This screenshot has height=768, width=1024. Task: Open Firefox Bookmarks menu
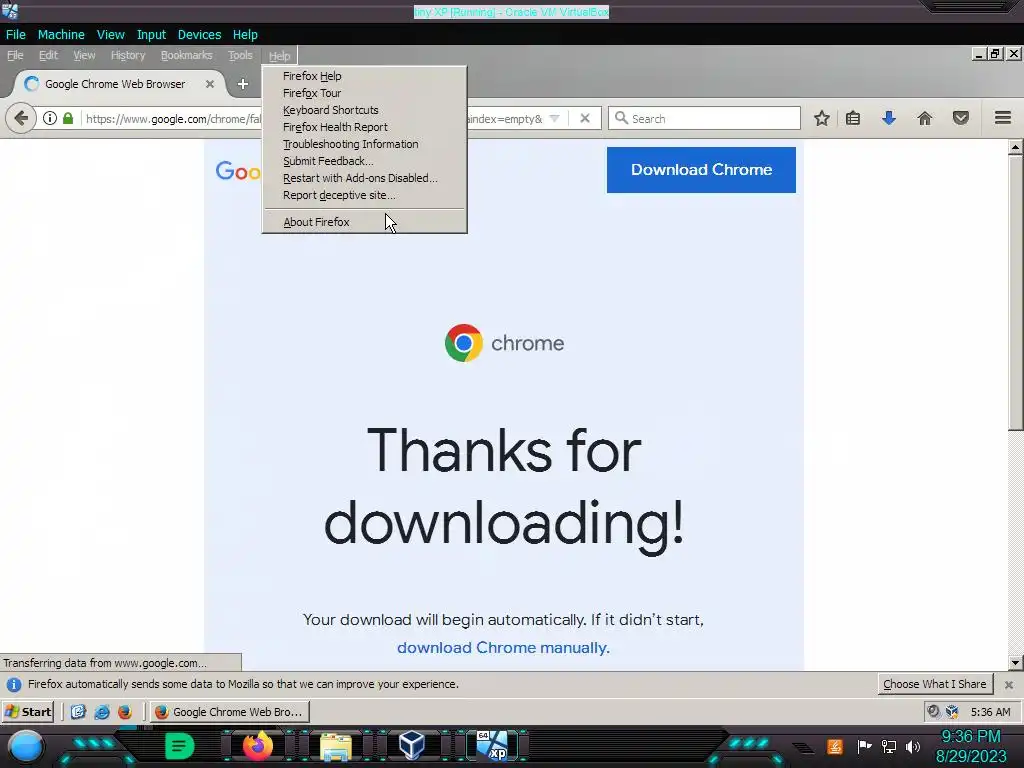tap(187, 56)
